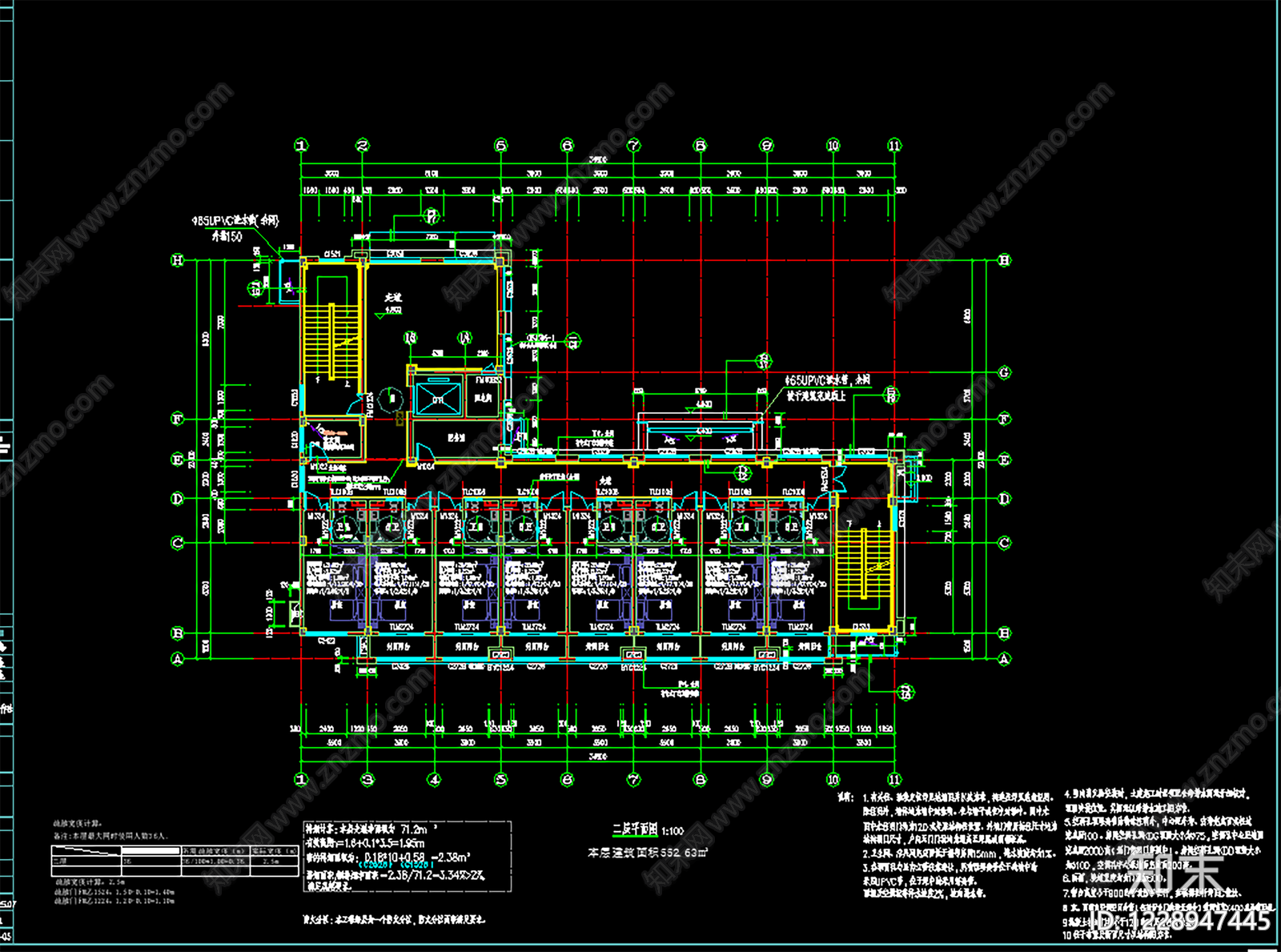Click the drawing title 二层平面图
This screenshot has height=952, width=1281.
pos(635,830)
